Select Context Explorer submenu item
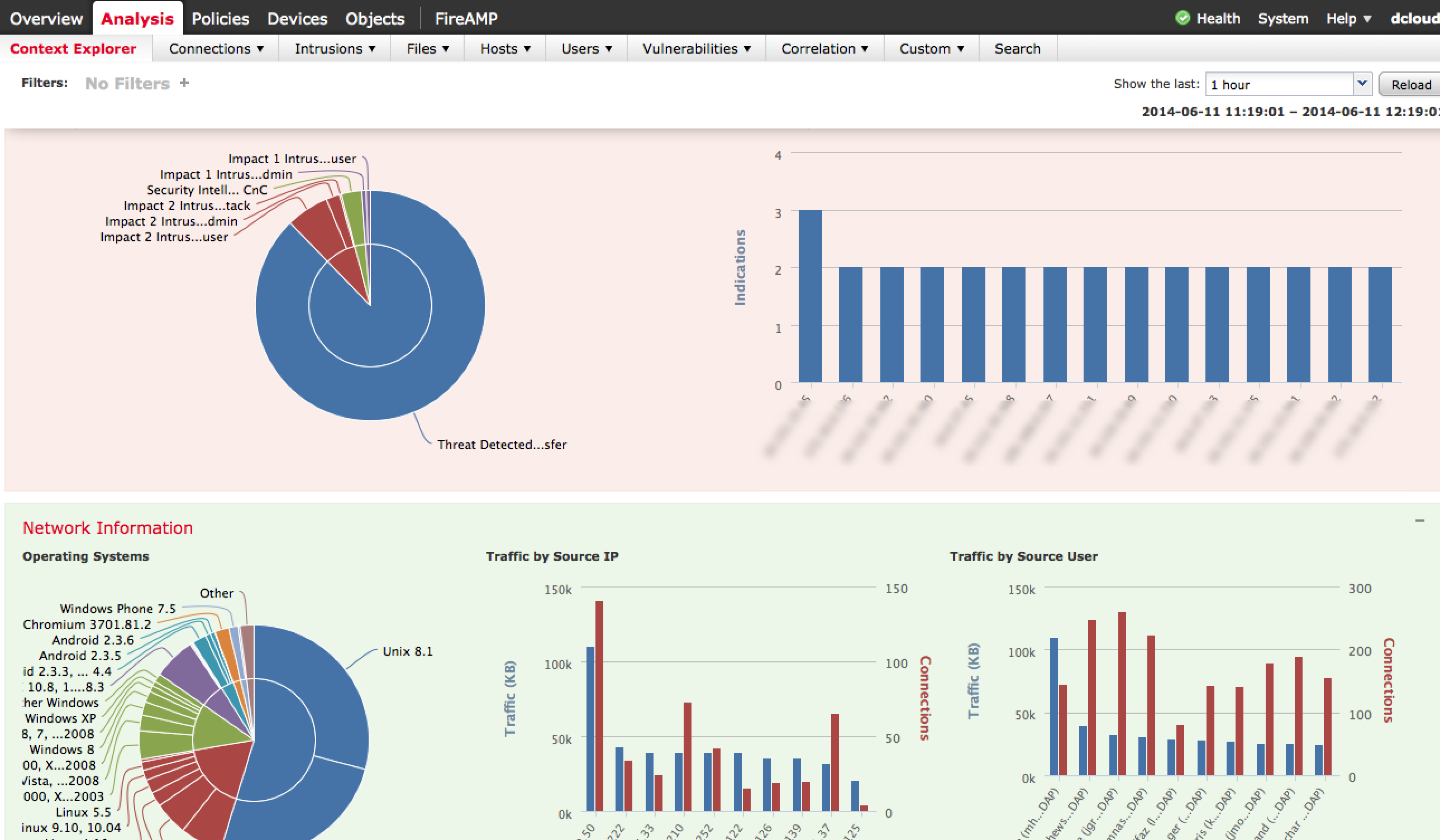 click(73, 49)
